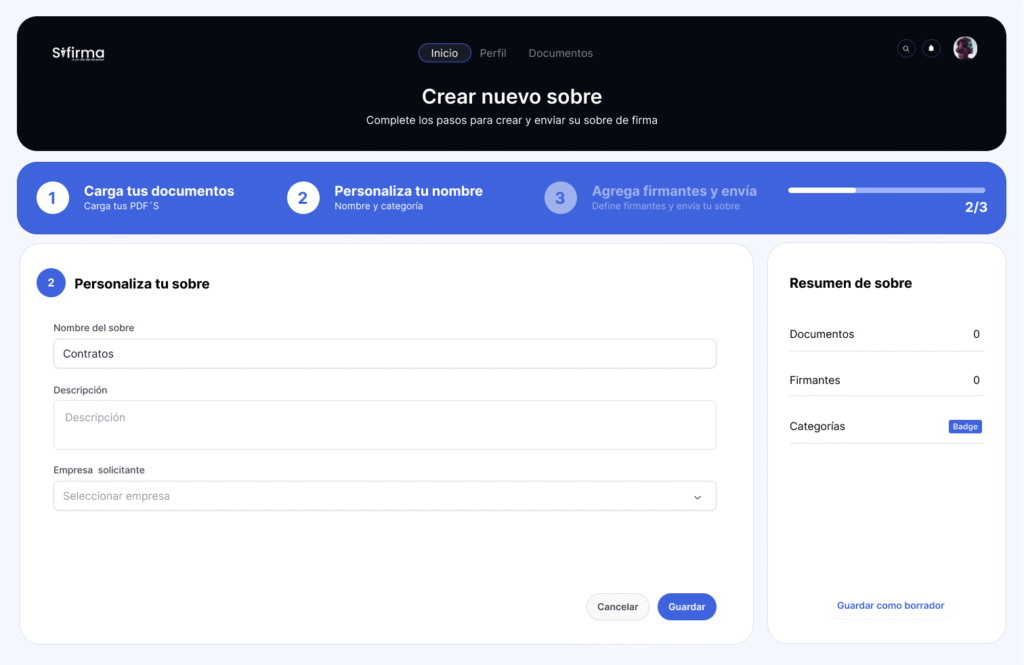
Task: Open notifications bell icon
Action: point(931,48)
